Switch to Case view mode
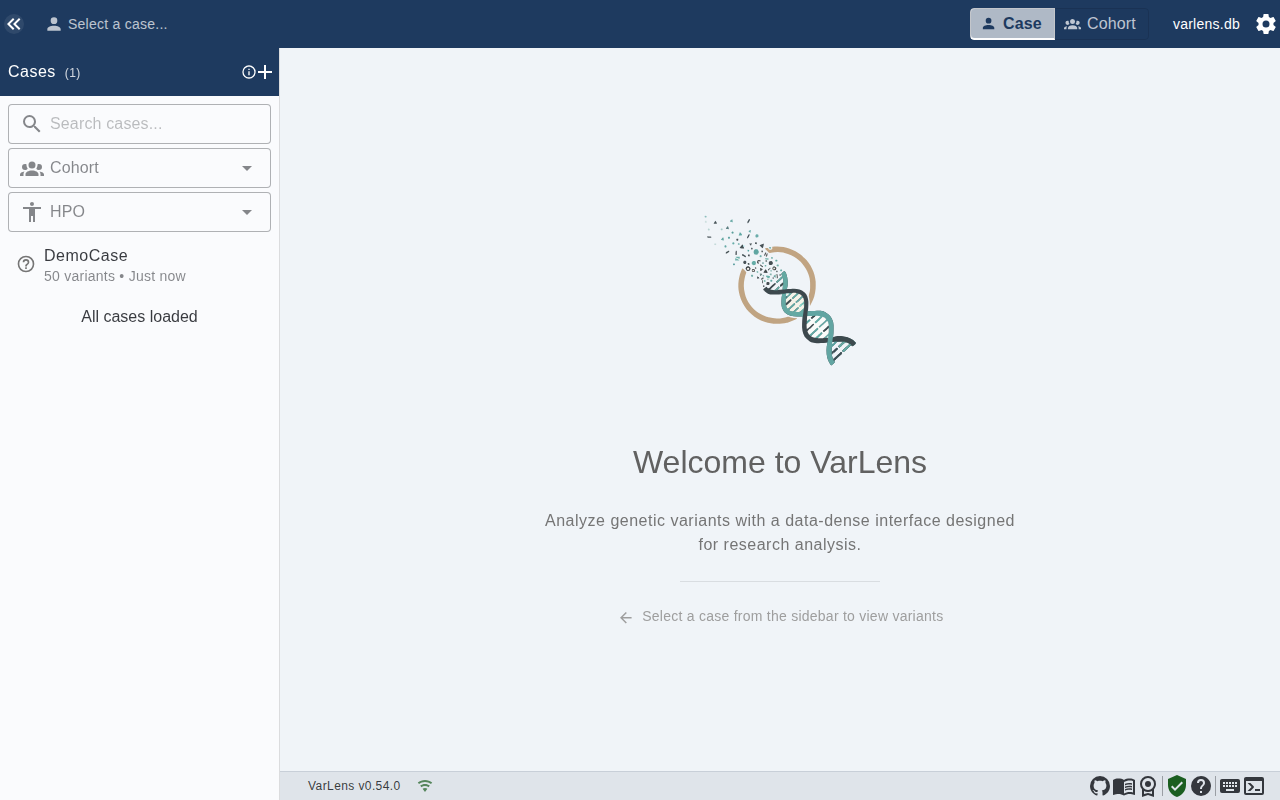Image resolution: width=1280 pixels, height=800 pixels. click(x=1012, y=24)
